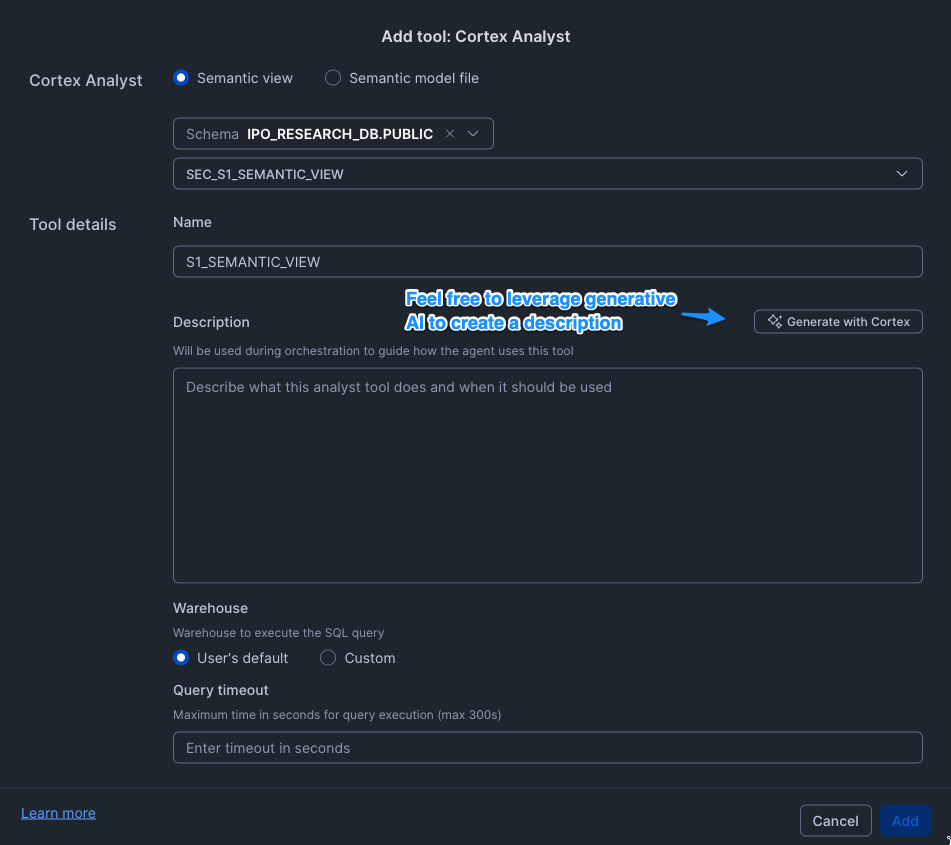Click the User's default label text
This screenshot has height=845, width=951.
(x=243, y=658)
